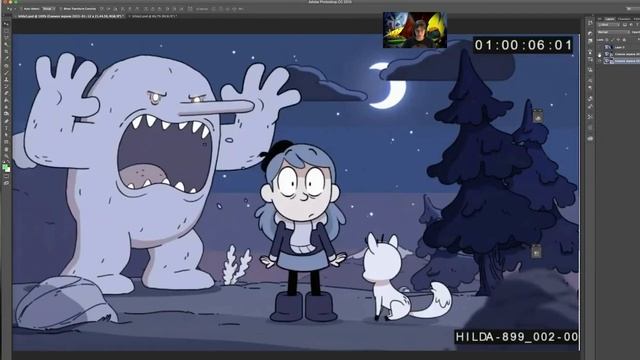Viewport: 640px width, 360px height.
Task: Open the Layers panel tab
Action: 609,19
